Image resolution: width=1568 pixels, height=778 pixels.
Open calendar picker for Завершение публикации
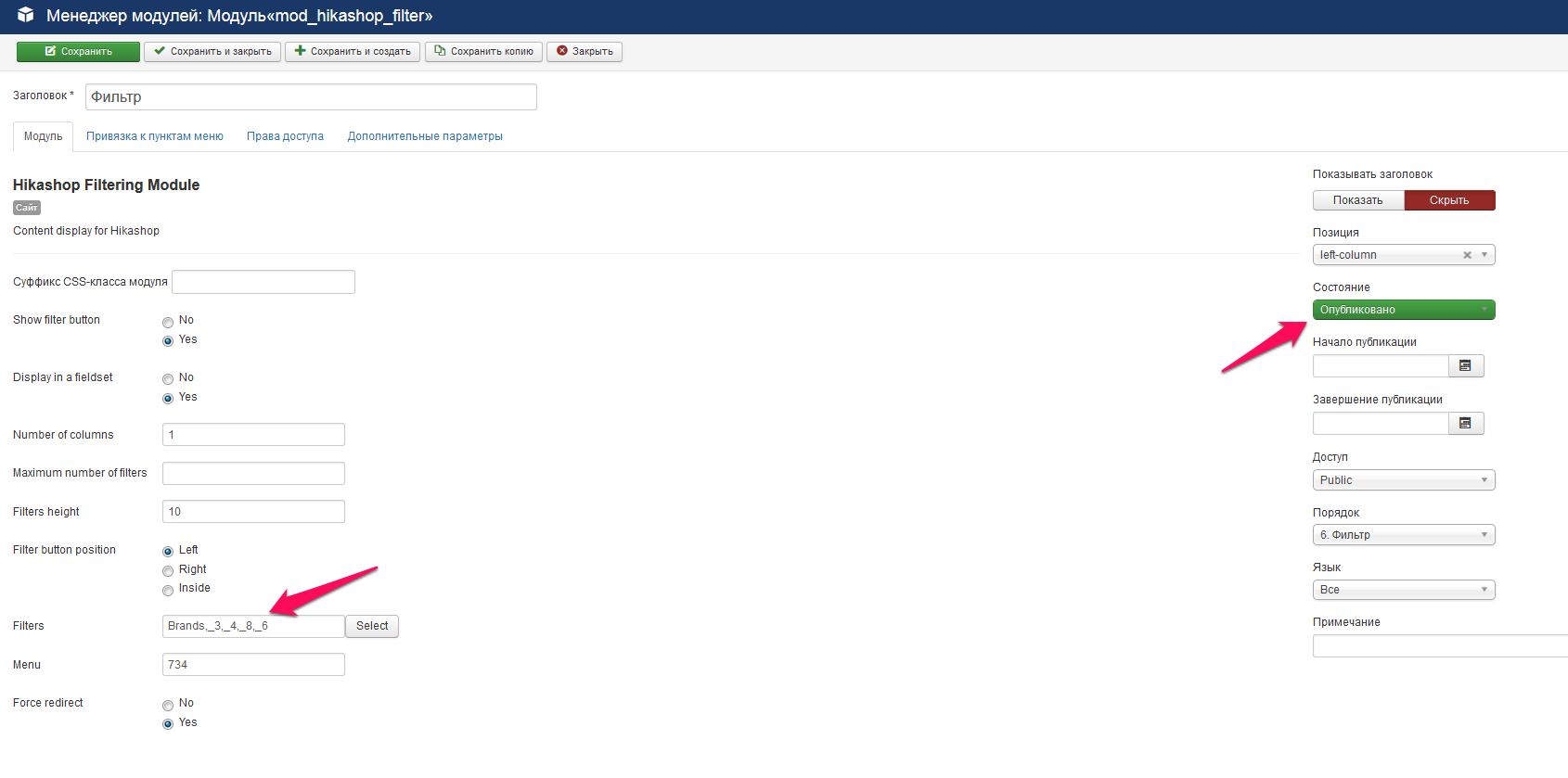1466,424
